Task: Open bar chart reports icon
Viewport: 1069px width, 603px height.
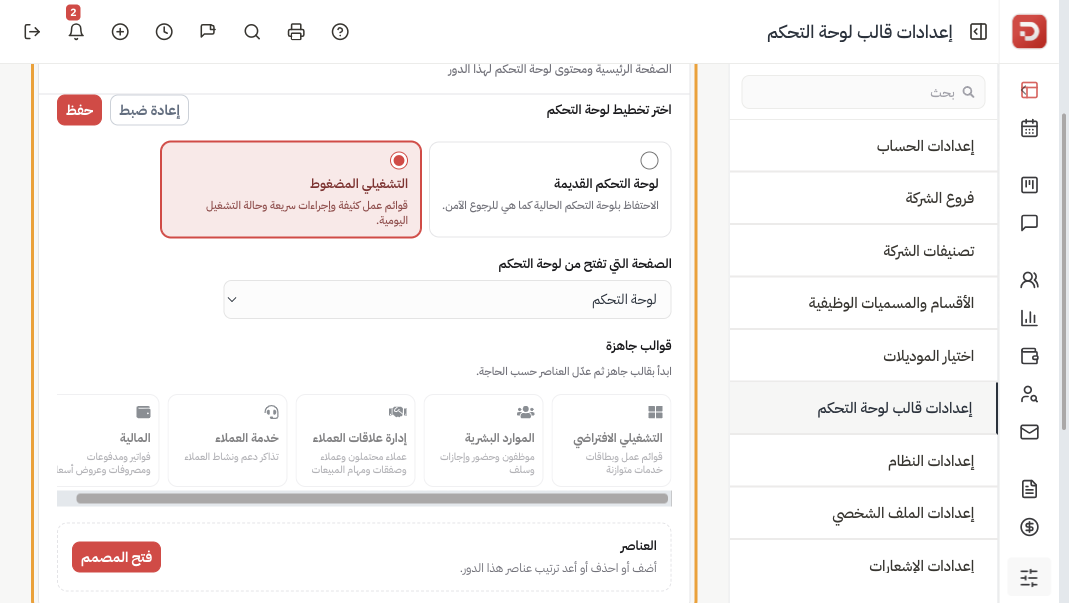Action: [1029, 318]
